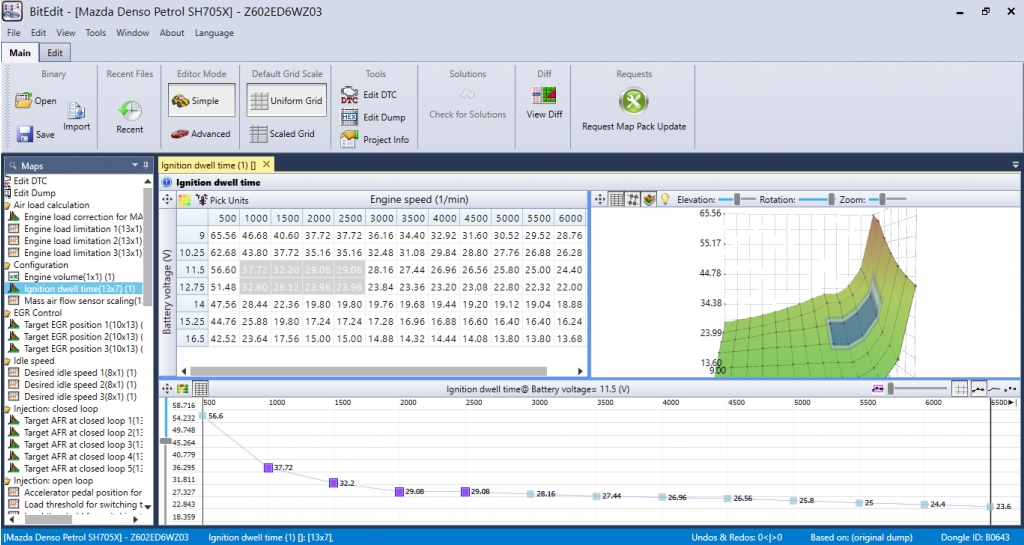The width and height of the screenshot is (1024, 545).
Task: Select Scaled Grid scale
Action: (x=283, y=134)
